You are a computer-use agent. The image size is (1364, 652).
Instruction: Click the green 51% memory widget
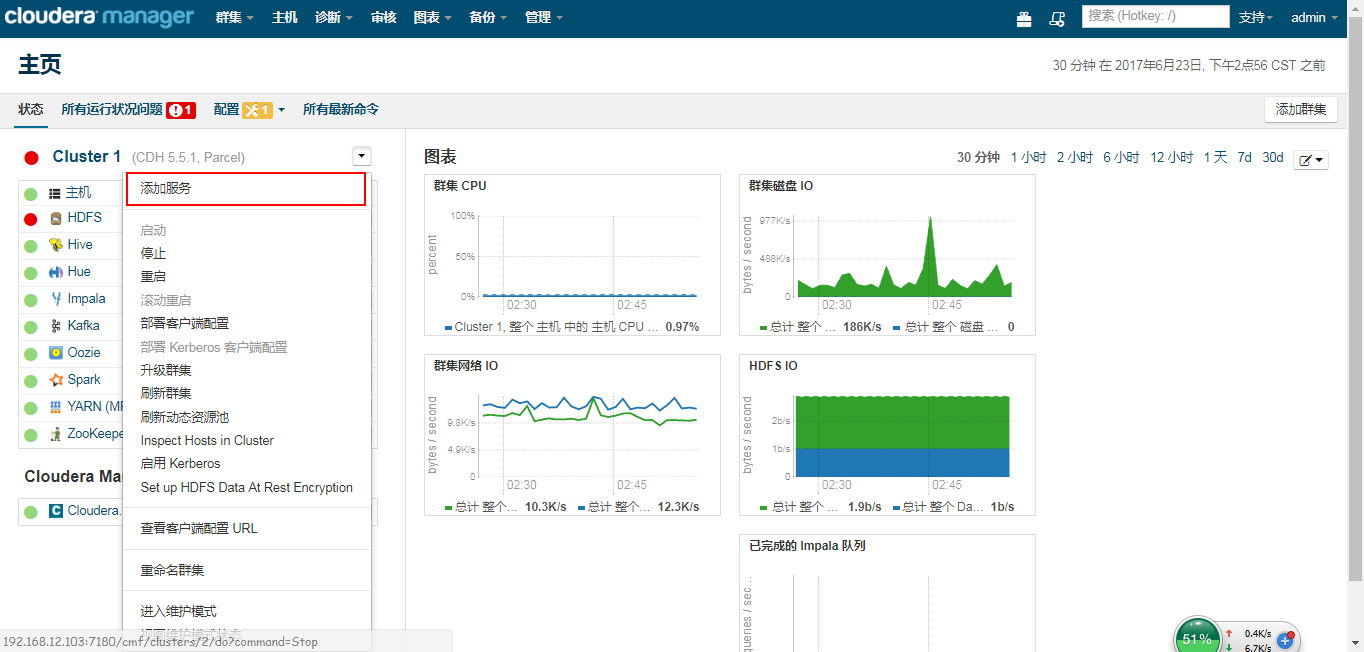pos(1197,637)
